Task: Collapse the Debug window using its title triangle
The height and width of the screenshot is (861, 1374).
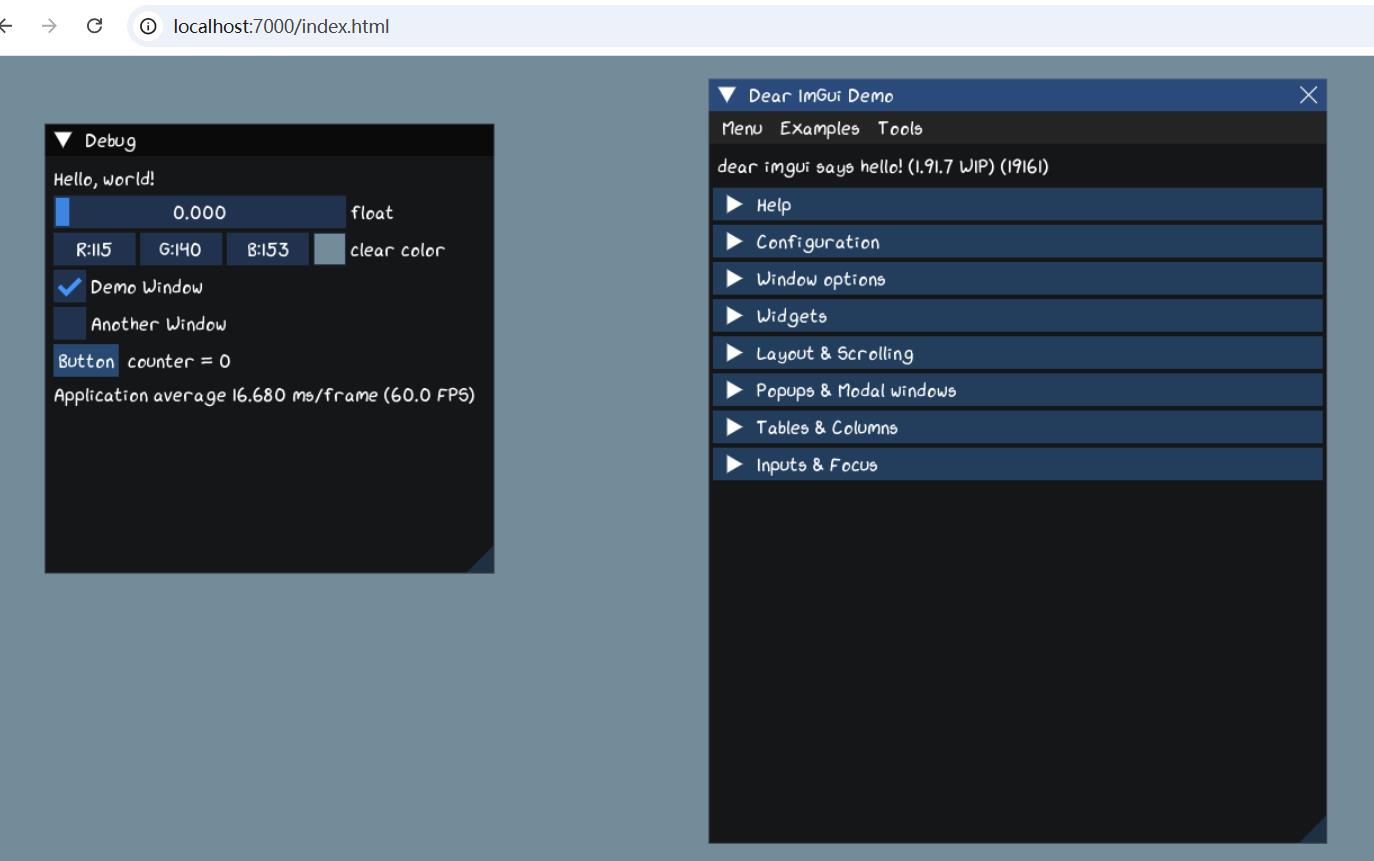Action: point(65,141)
